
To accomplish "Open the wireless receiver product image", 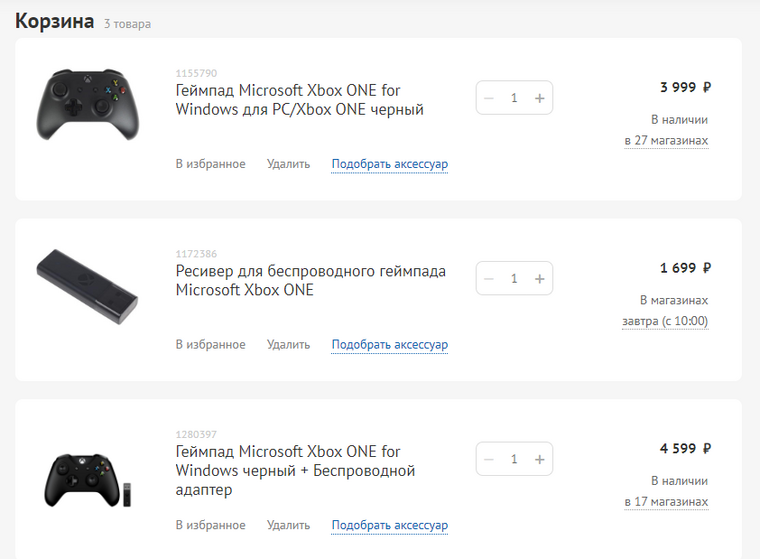I will pyautogui.click(x=88, y=287).
